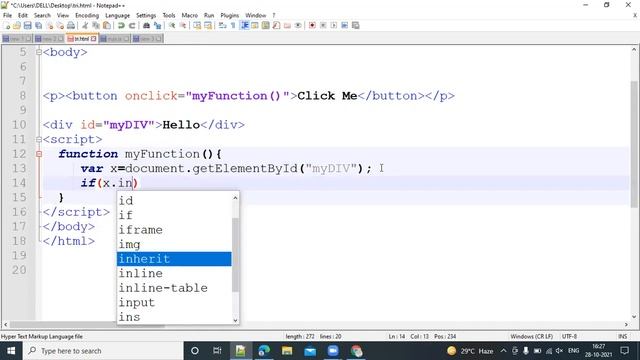Image resolution: width=640 pixels, height=360 pixels.
Task: Open the Language menu
Action: pyautogui.click(x=118, y=15)
